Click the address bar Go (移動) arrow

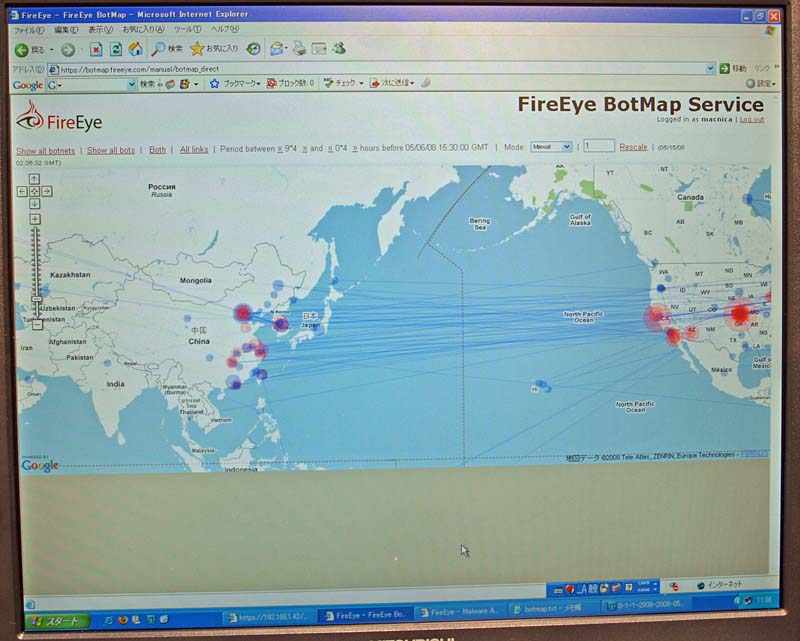pyautogui.click(x=724, y=68)
